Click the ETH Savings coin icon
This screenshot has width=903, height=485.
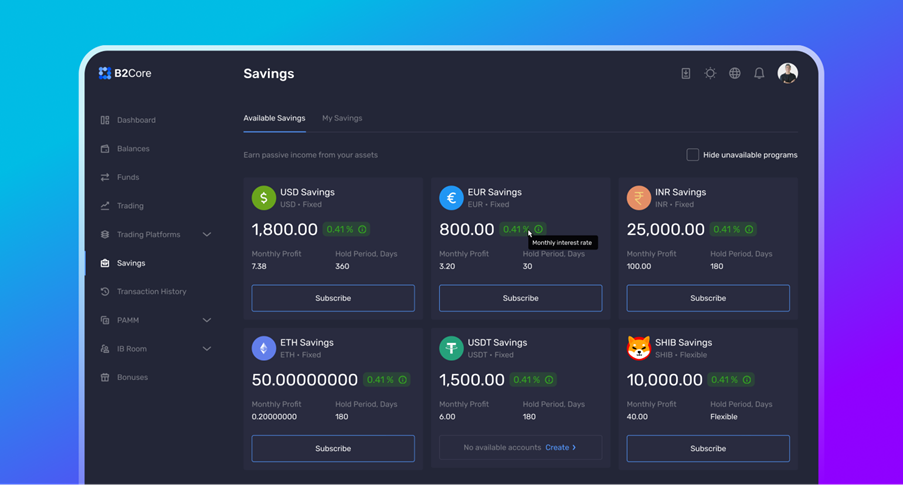pos(263,348)
